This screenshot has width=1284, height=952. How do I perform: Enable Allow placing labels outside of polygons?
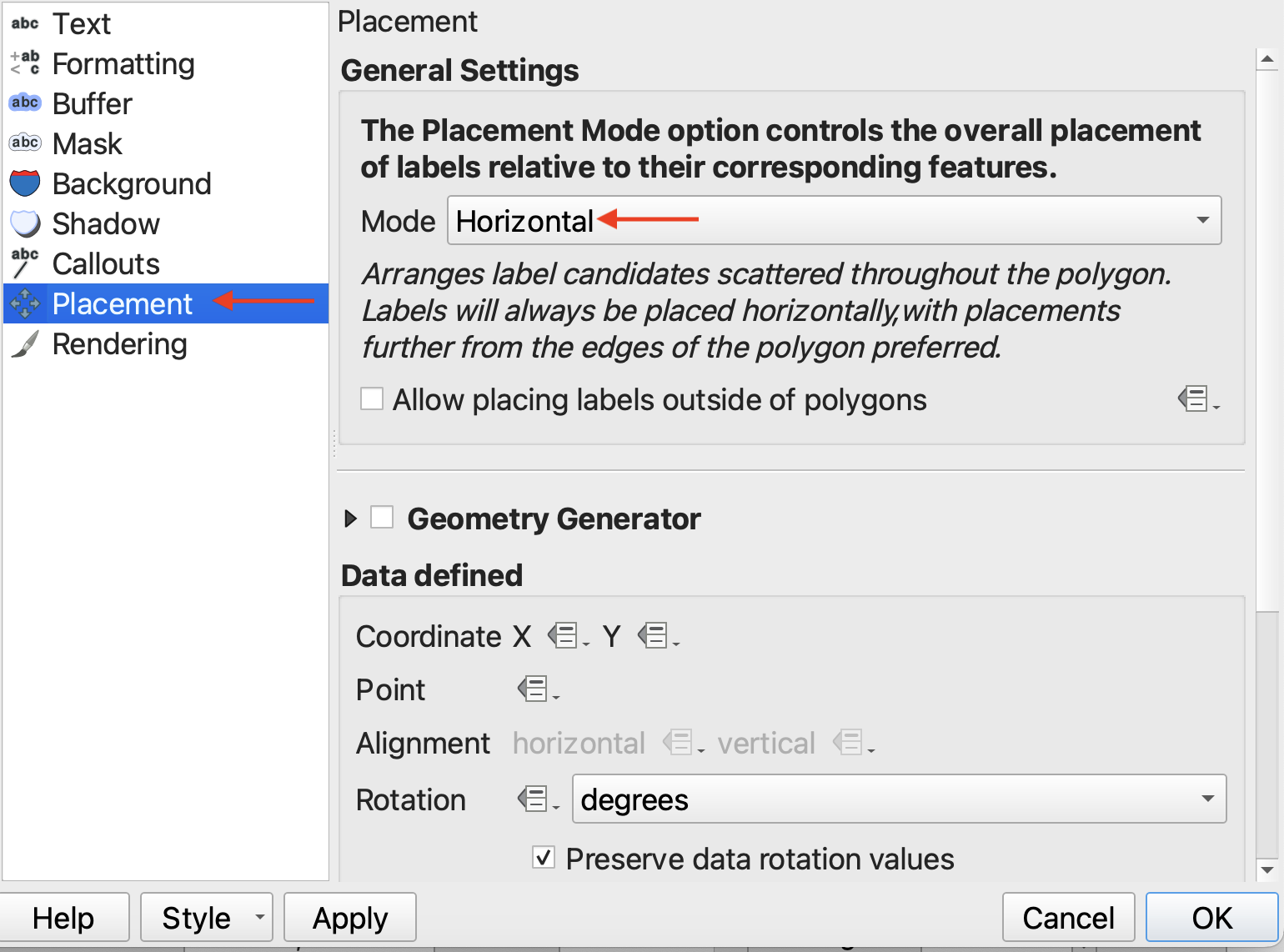point(372,399)
